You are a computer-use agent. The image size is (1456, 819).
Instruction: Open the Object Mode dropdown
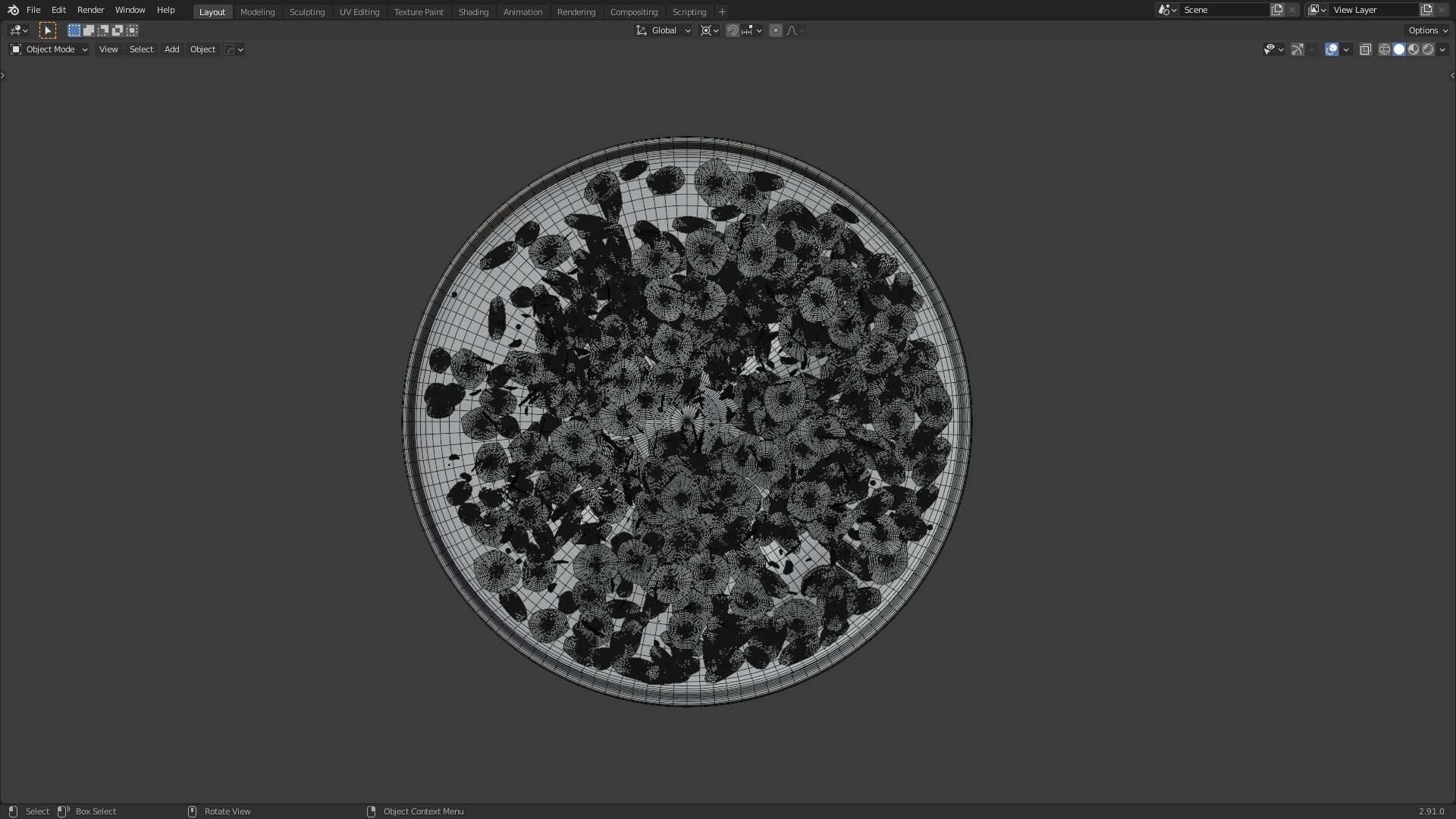pos(49,49)
